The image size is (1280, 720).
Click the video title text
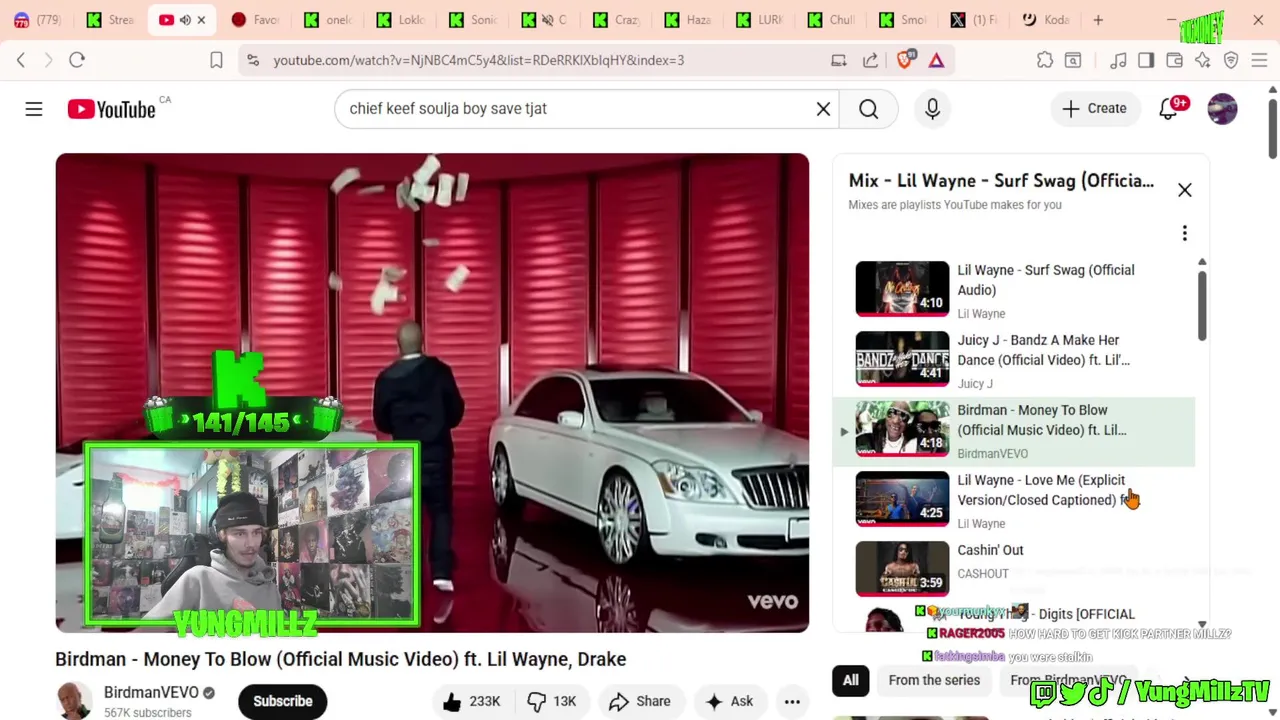[340, 659]
